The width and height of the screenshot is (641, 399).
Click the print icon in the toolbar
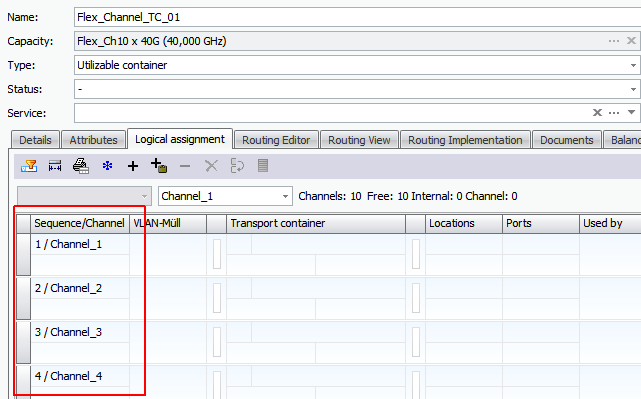pos(81,166)
